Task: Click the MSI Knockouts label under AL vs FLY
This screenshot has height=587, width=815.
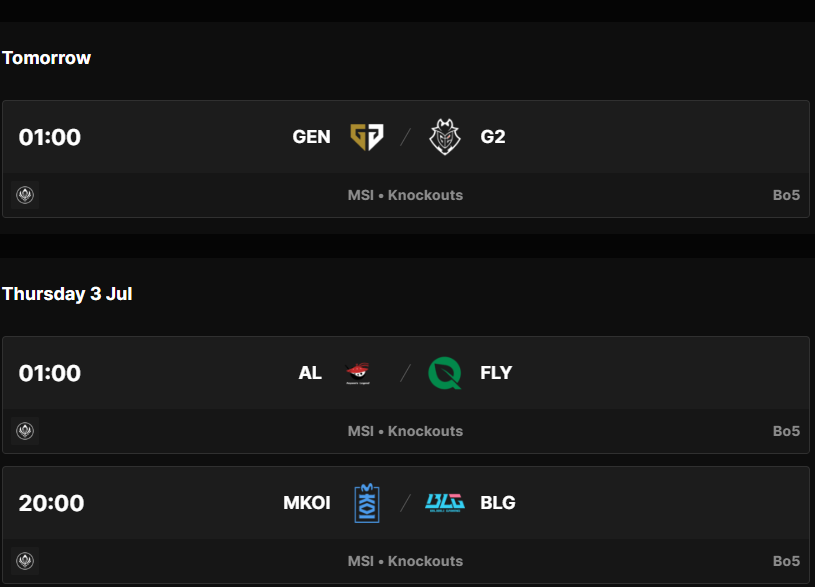Action: 405,431
